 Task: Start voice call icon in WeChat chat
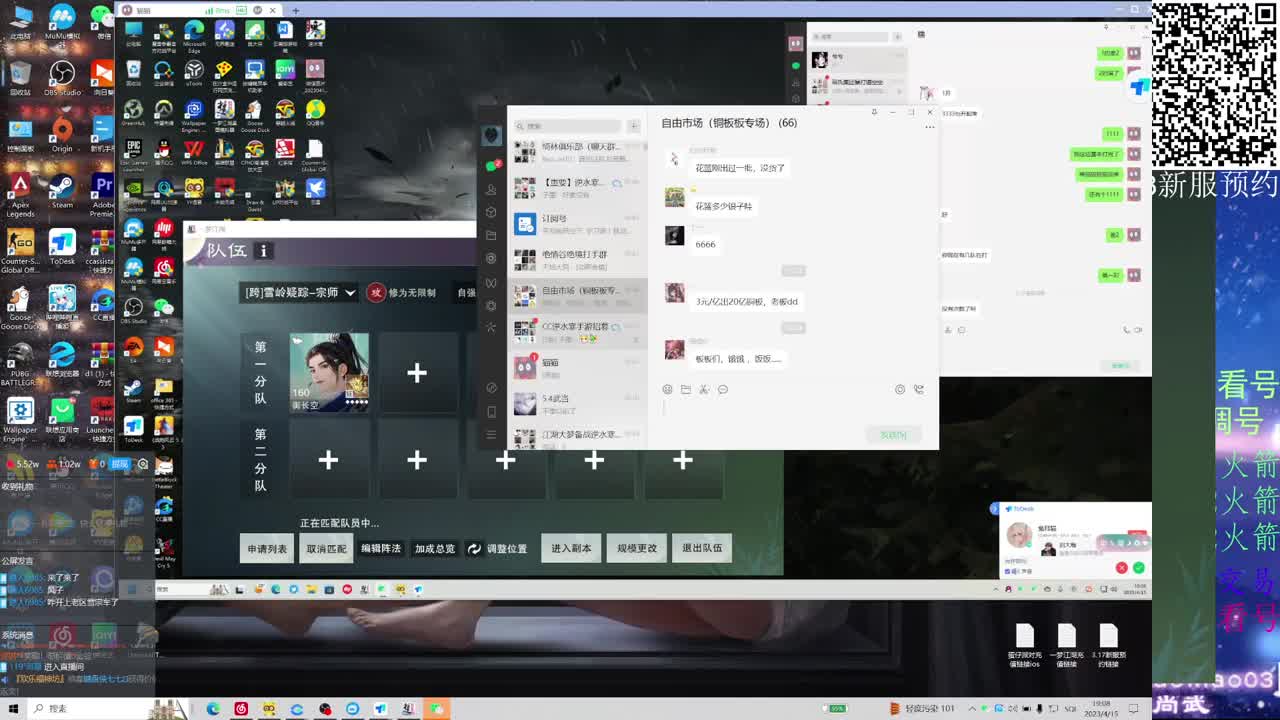click(x=918, y=389)
